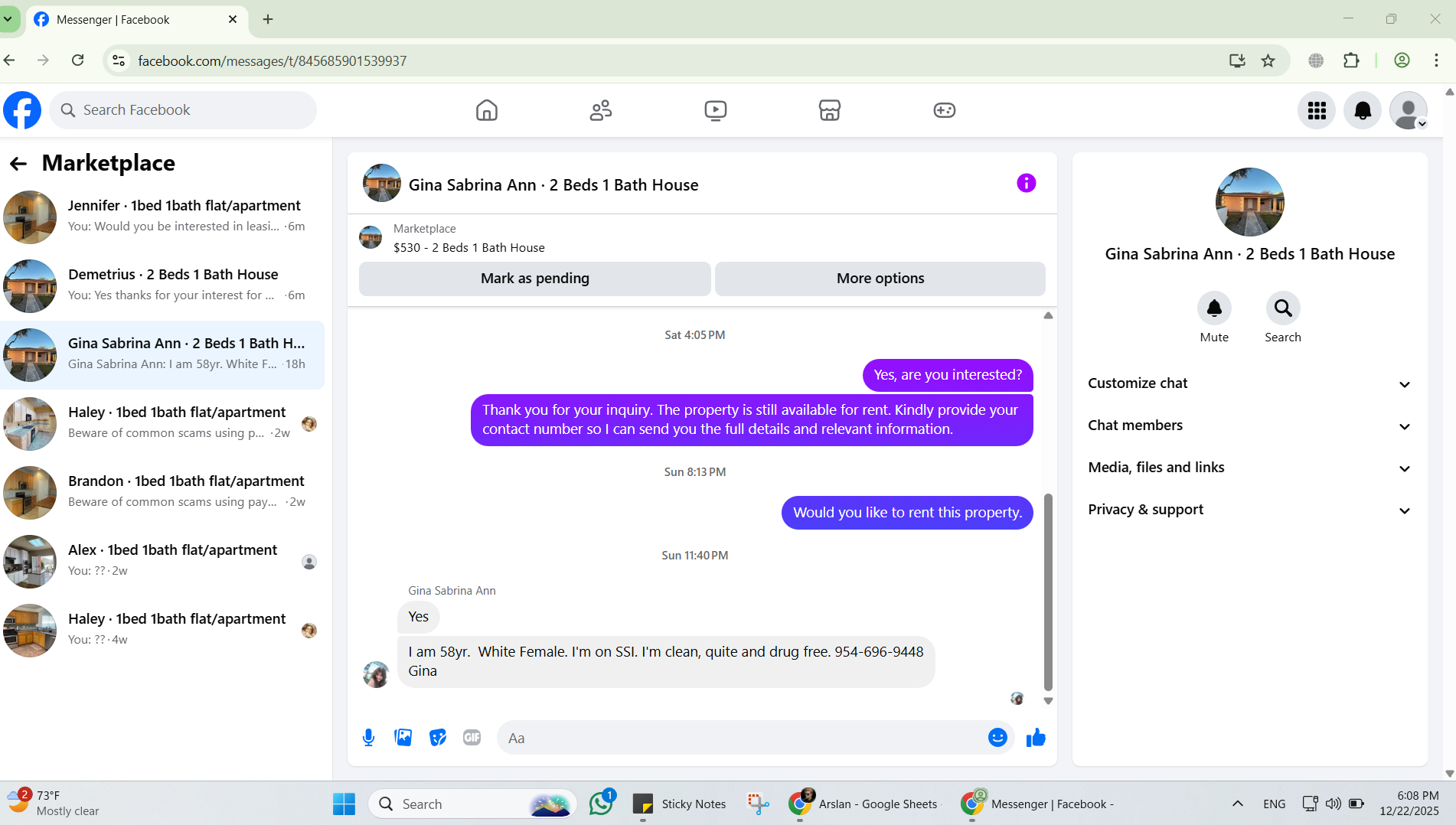Switch to Arslan - Google Sheets window
This screenshot has height=825, width=1456.
pos(863,804)
